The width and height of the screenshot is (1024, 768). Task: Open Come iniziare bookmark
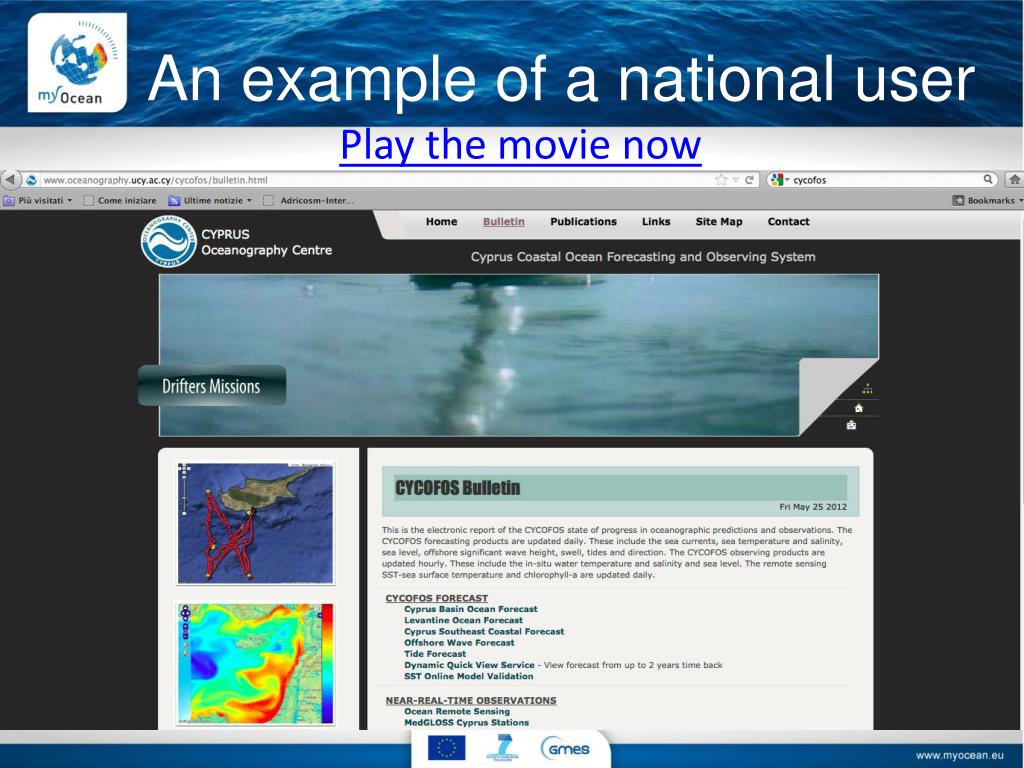tap(121, 200)
